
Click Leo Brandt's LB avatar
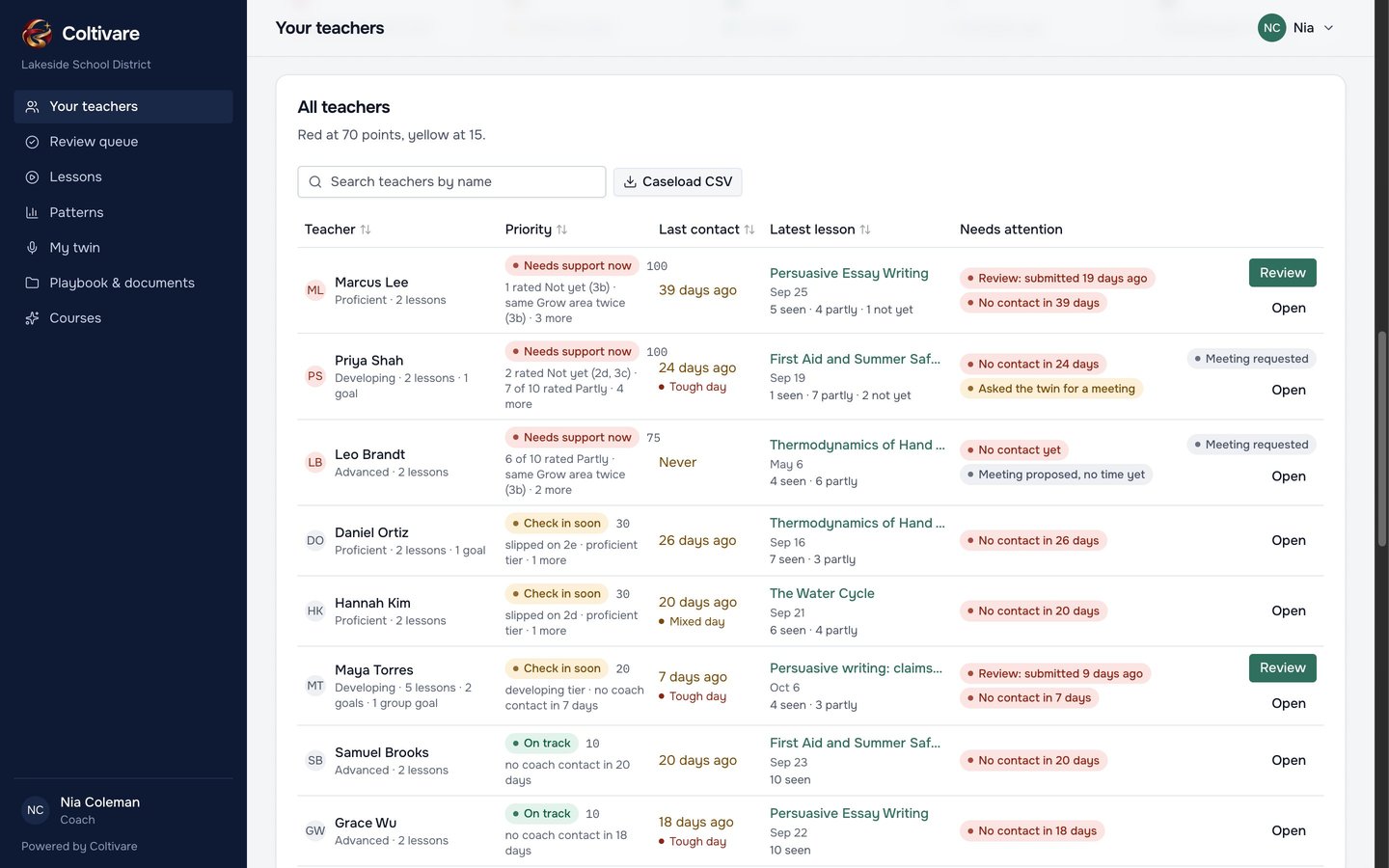[x=315, y=462]
